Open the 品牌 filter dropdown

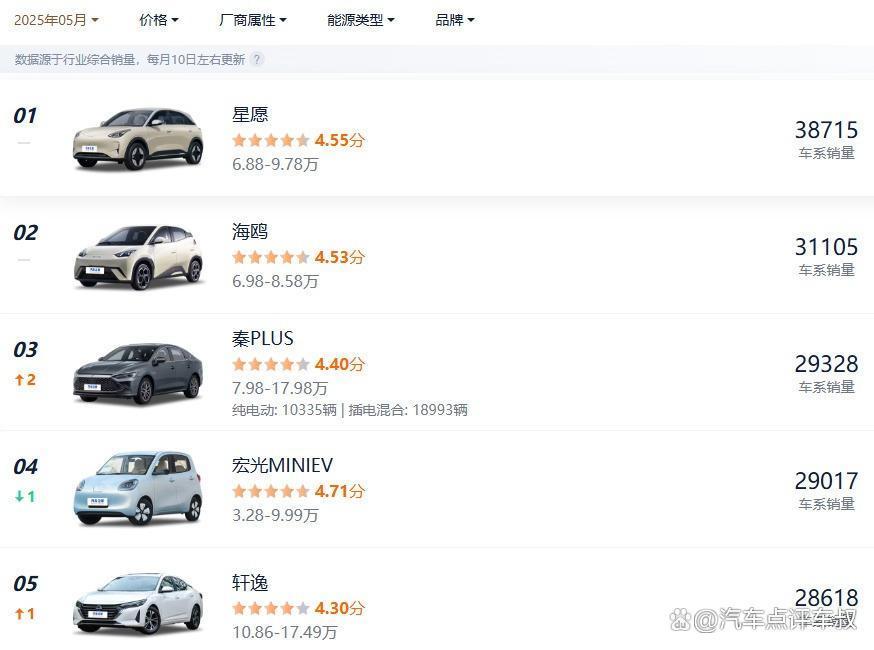coord(455,20)
